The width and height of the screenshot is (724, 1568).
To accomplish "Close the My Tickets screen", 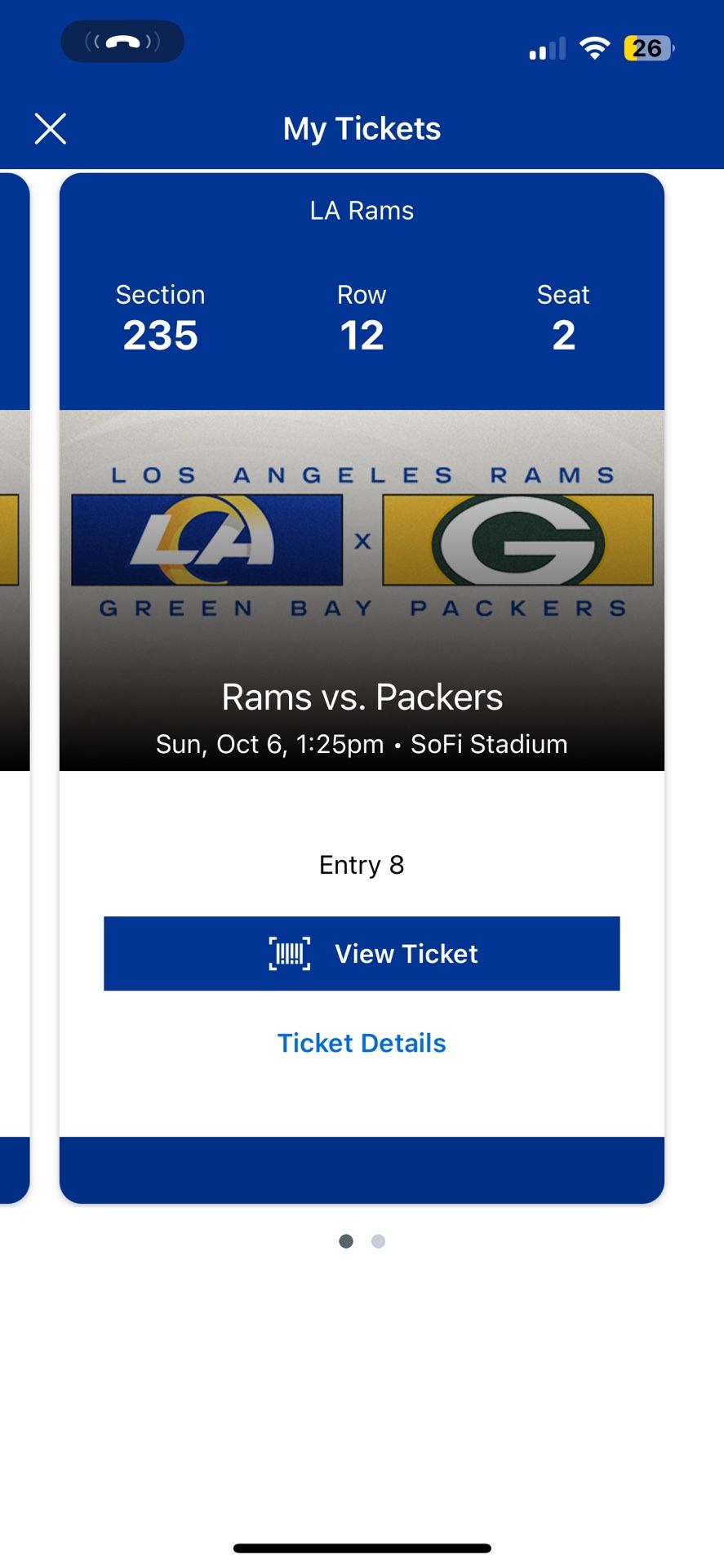I will pyautogui.click(x=51, y=129).
